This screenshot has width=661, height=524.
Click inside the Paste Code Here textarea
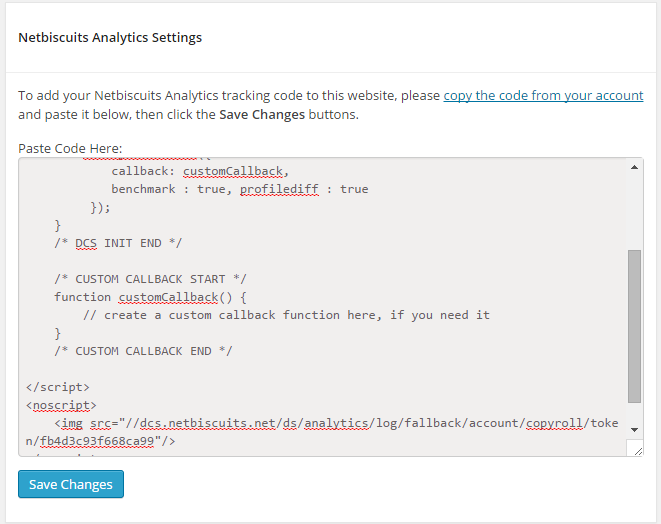pyautogui.click(x=322, y=307)
